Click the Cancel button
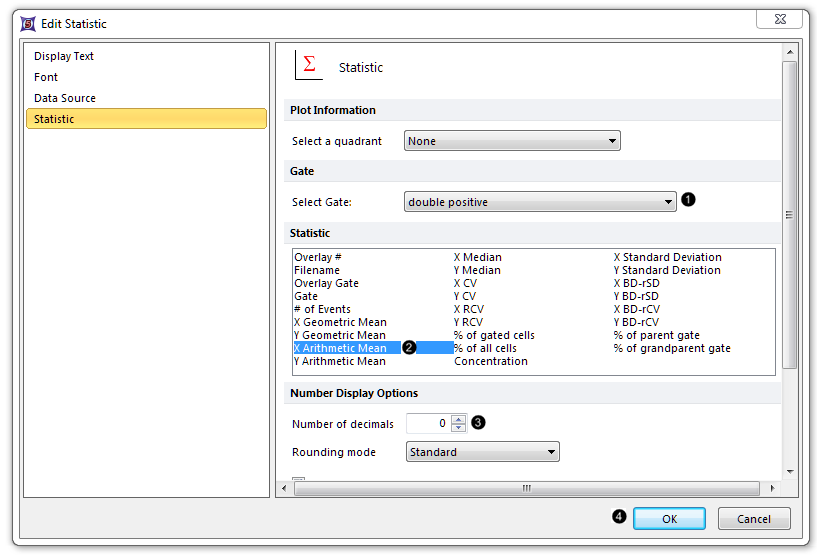Viewport: 817px width, 556px height. (753, 519)
